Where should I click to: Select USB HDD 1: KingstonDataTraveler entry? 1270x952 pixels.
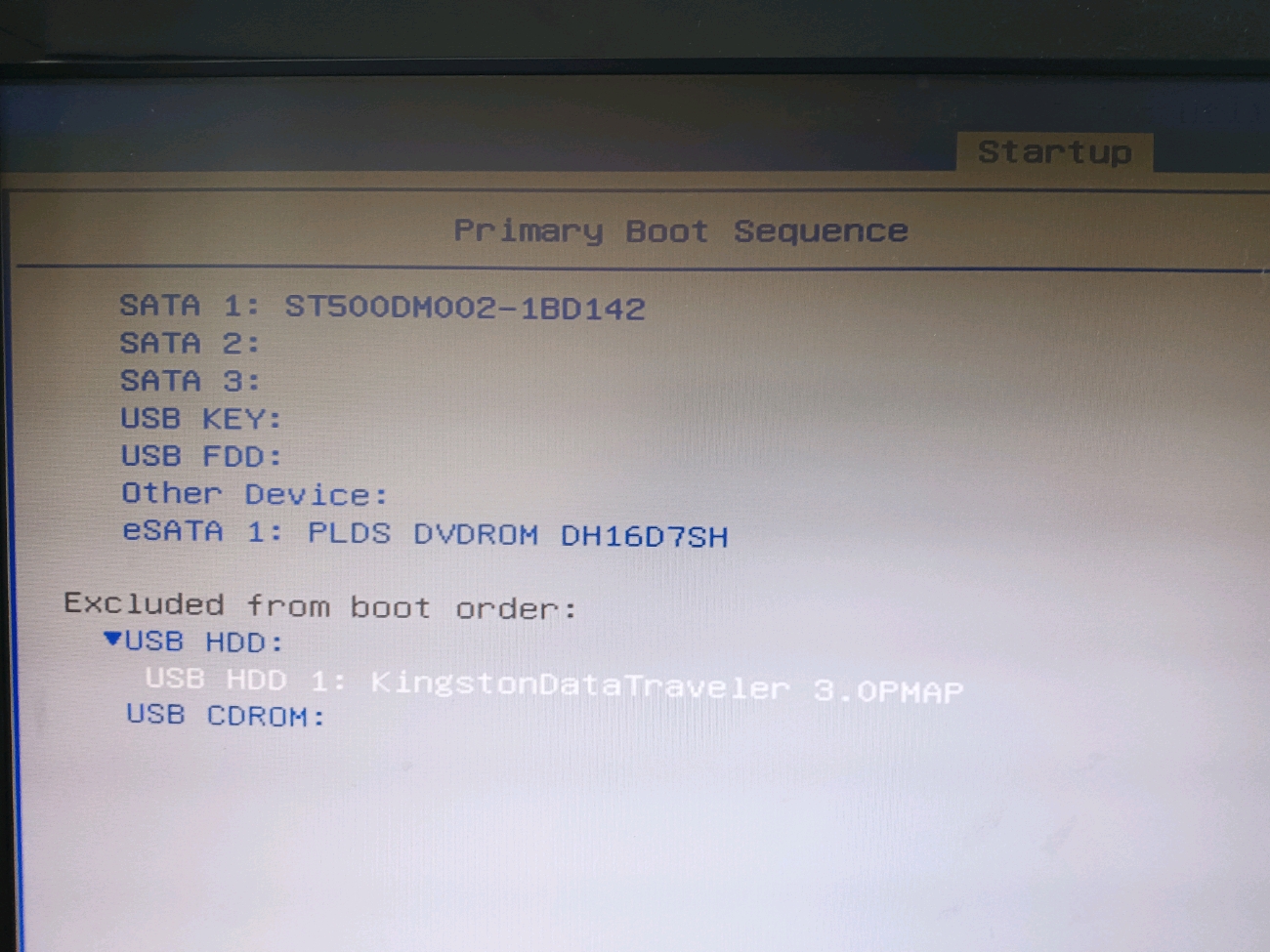[x=554, y=684]
